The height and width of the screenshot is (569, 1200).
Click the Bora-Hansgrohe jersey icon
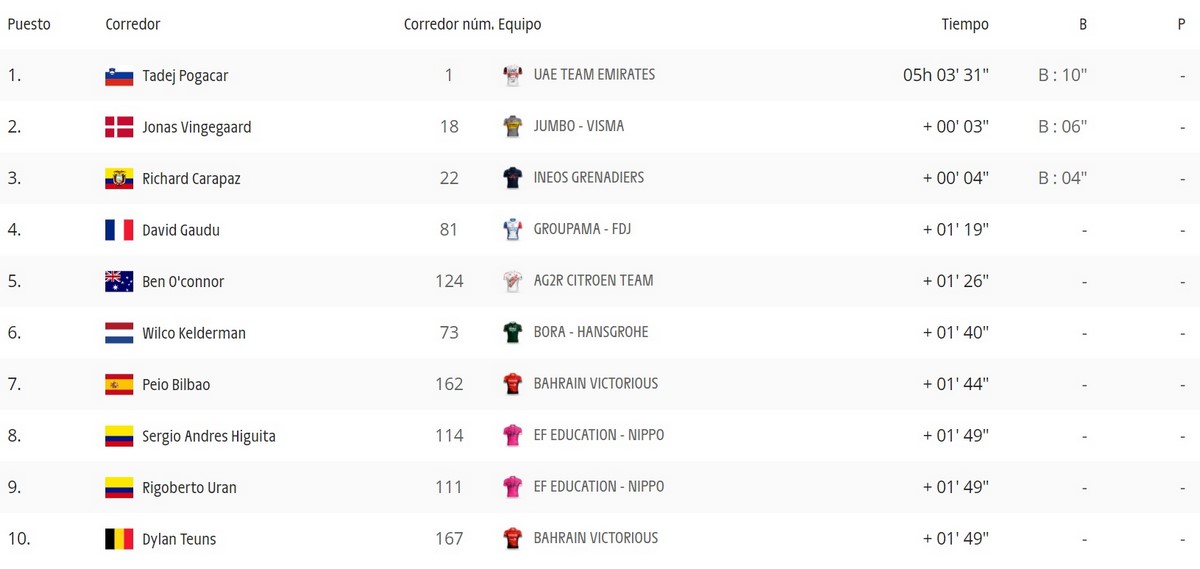click(x=512, y=333)
